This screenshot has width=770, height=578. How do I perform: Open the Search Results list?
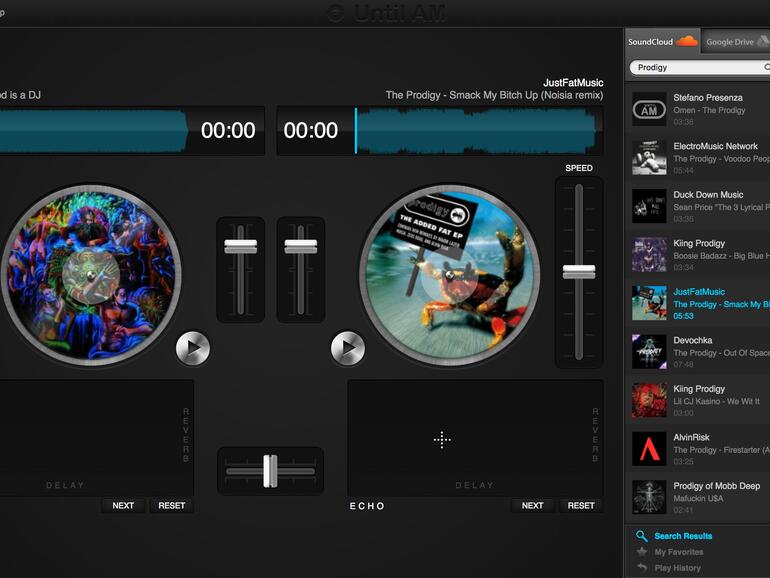pos(683,536)
